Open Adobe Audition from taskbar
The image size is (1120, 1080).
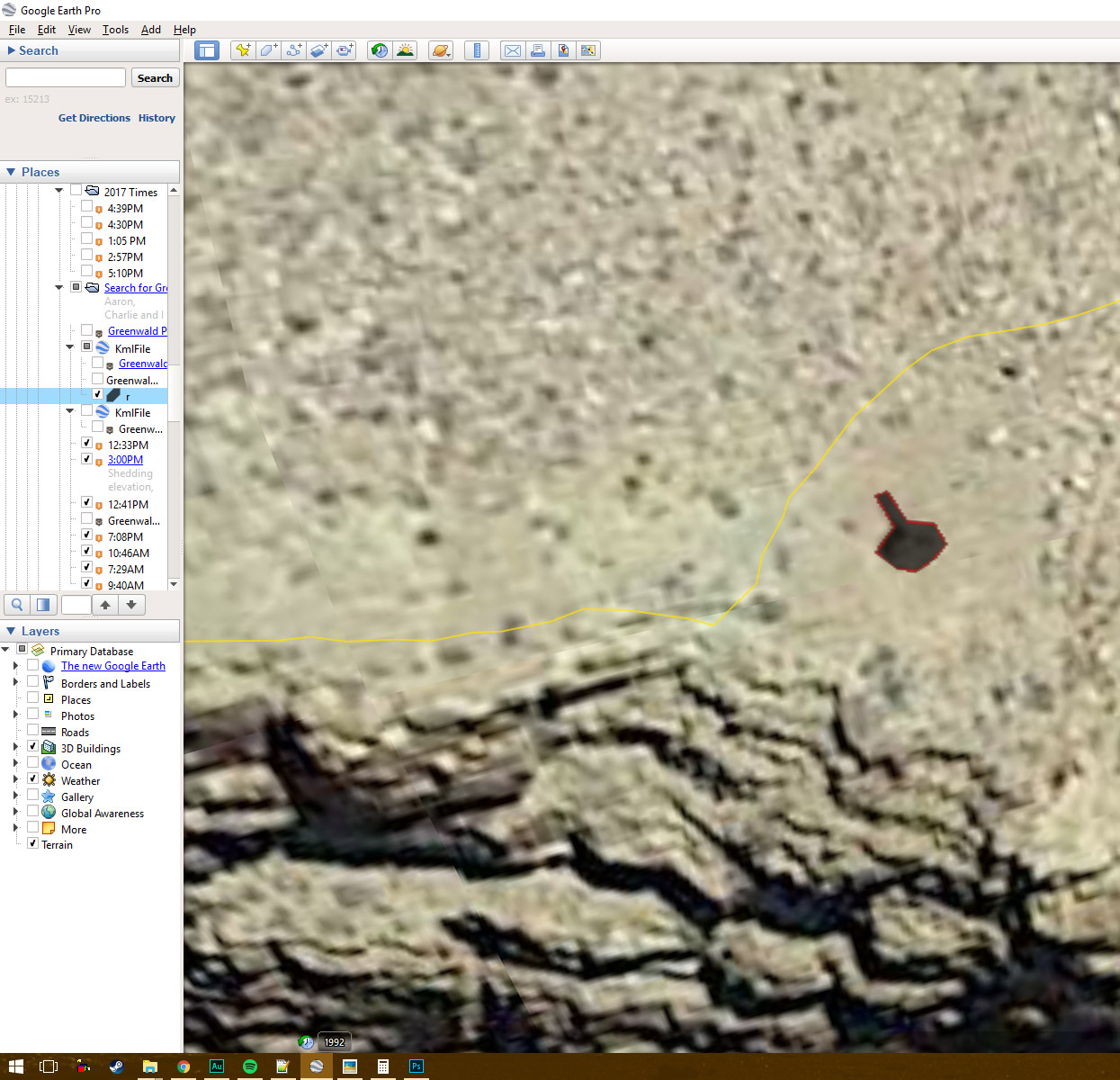click(x=217, y=1066)
